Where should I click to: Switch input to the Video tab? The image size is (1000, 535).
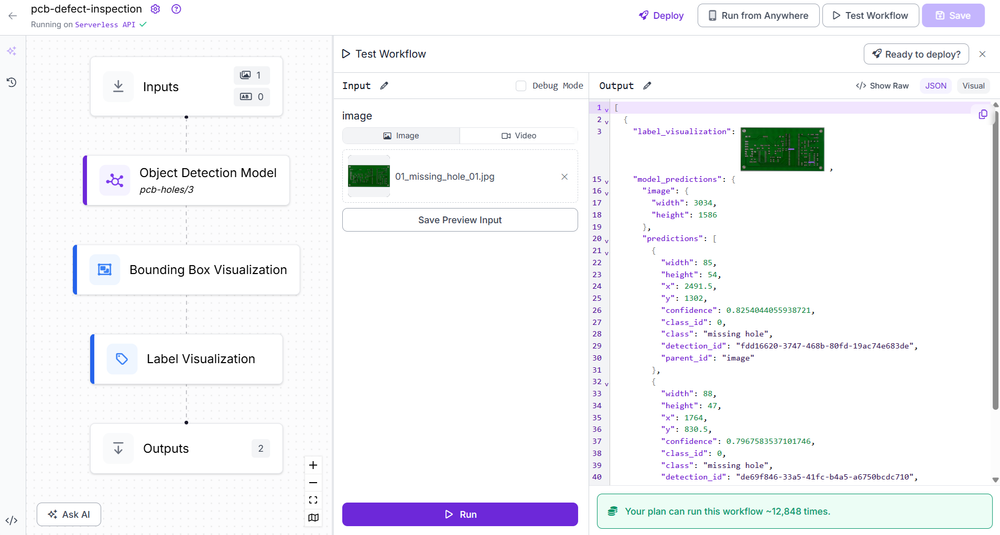(519, 136)
